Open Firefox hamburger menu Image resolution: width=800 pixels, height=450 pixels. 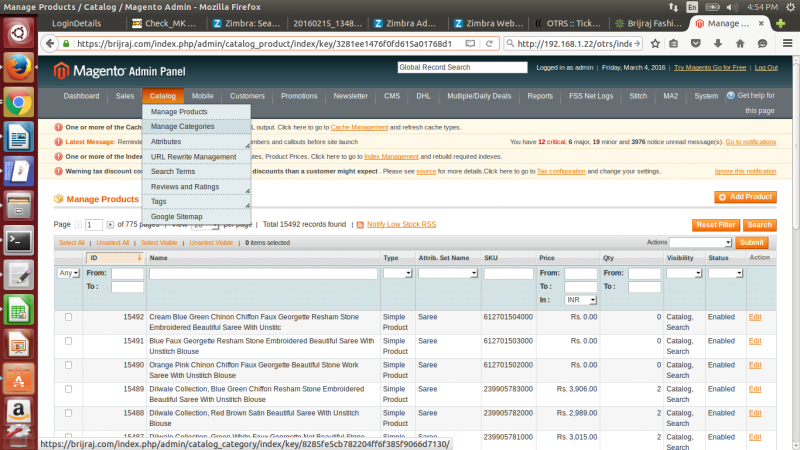787,44
